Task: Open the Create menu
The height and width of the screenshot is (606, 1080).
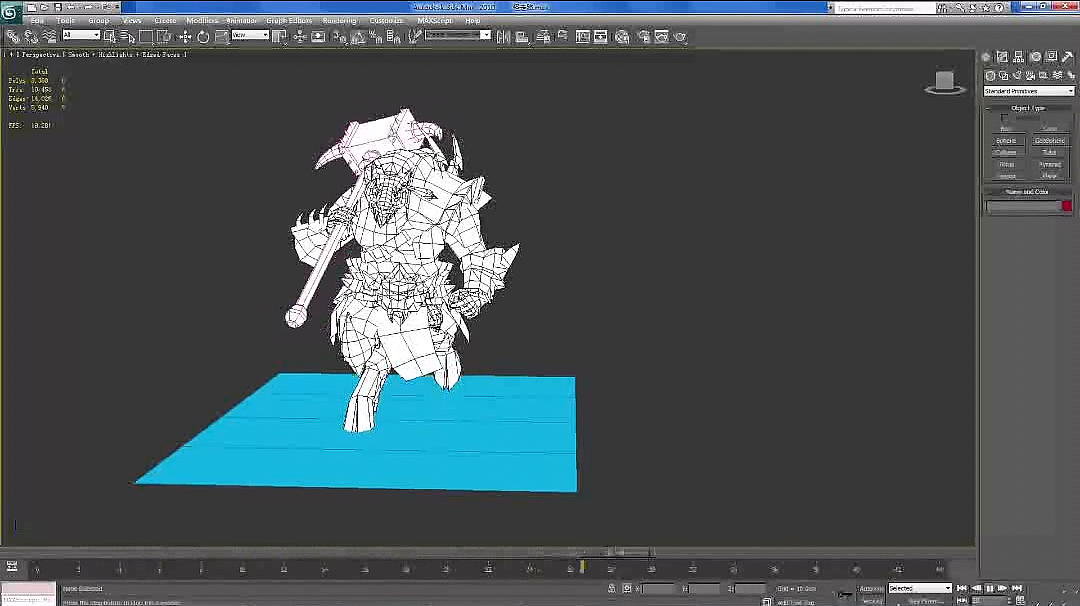Action: tap(165, 21)
